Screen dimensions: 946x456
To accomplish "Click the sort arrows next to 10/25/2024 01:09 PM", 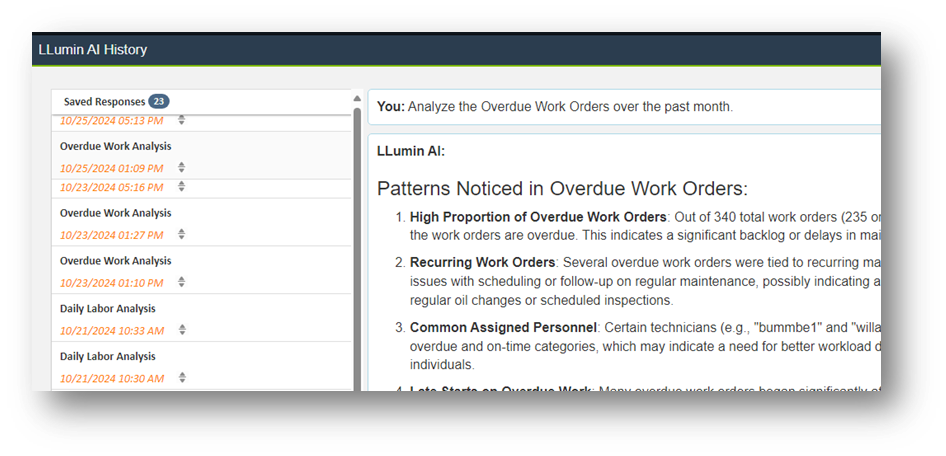I will pos(181,168).
